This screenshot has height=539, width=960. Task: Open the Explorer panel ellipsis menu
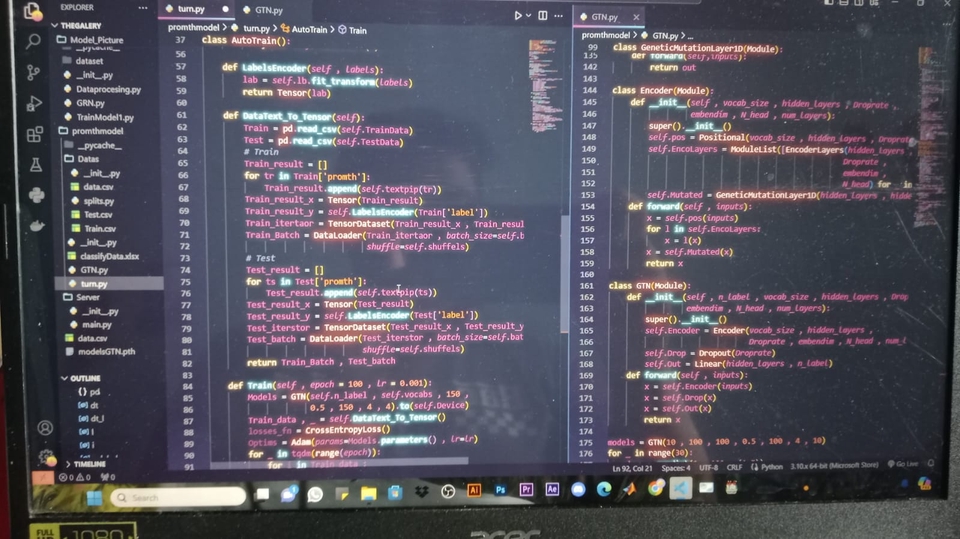143,8
